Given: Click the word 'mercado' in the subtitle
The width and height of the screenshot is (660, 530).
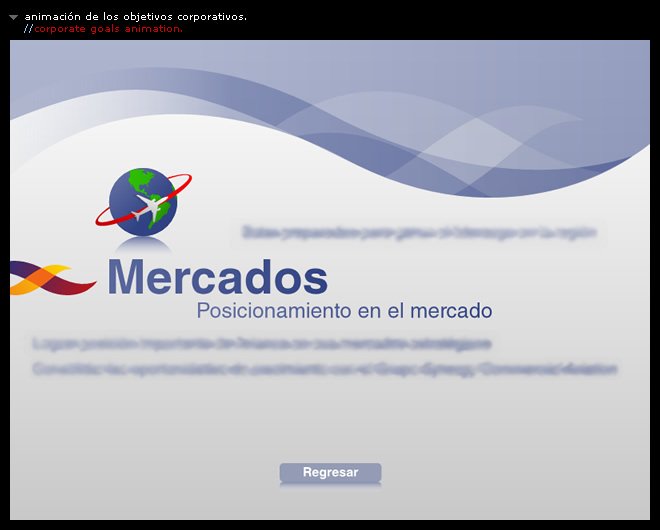Looking at the screenshot, I should (x=451, y=311).
